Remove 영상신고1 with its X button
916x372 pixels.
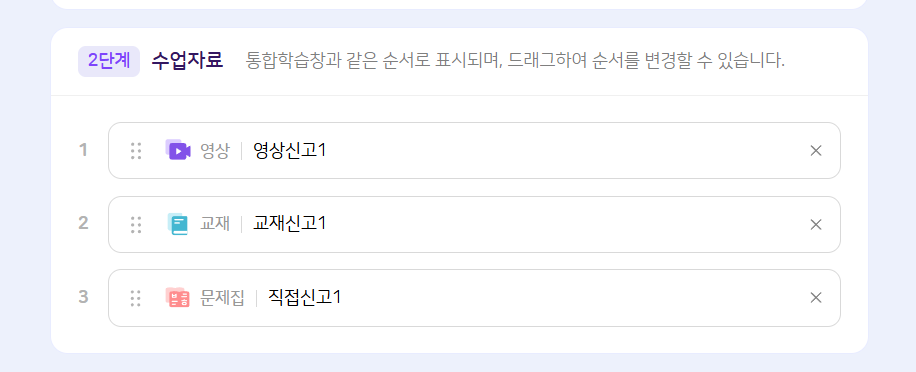816,151
